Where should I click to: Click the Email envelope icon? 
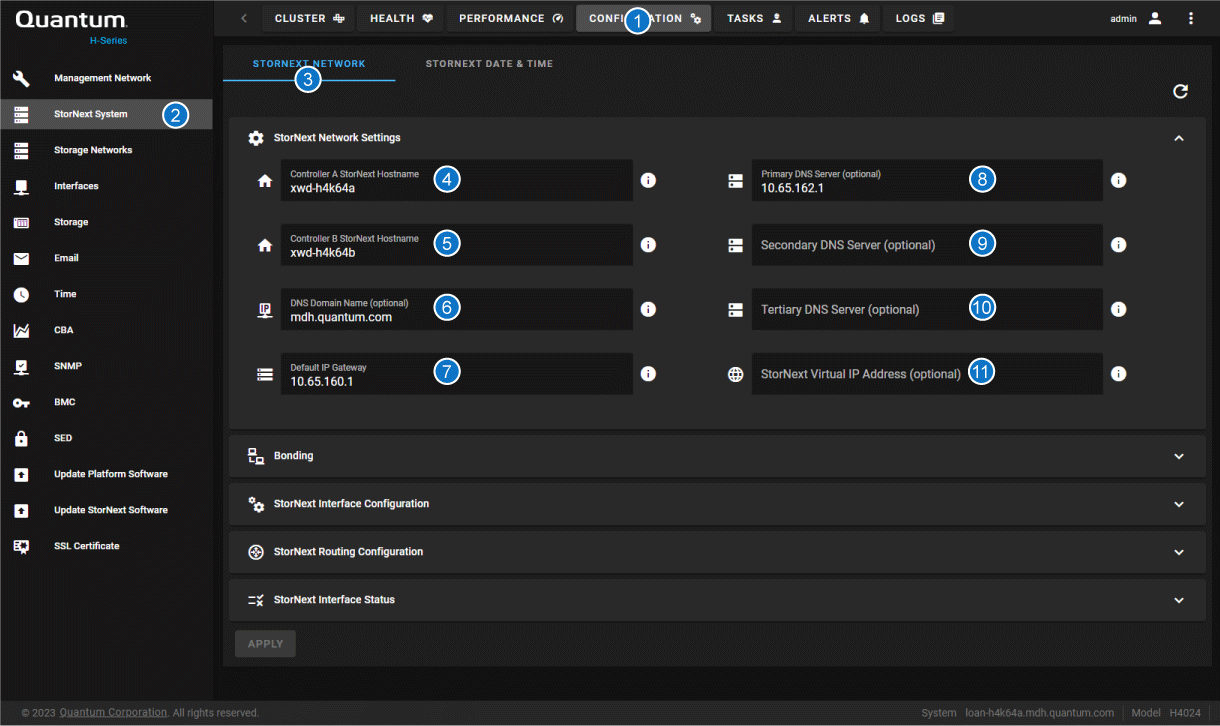click(x=21, y=258)
